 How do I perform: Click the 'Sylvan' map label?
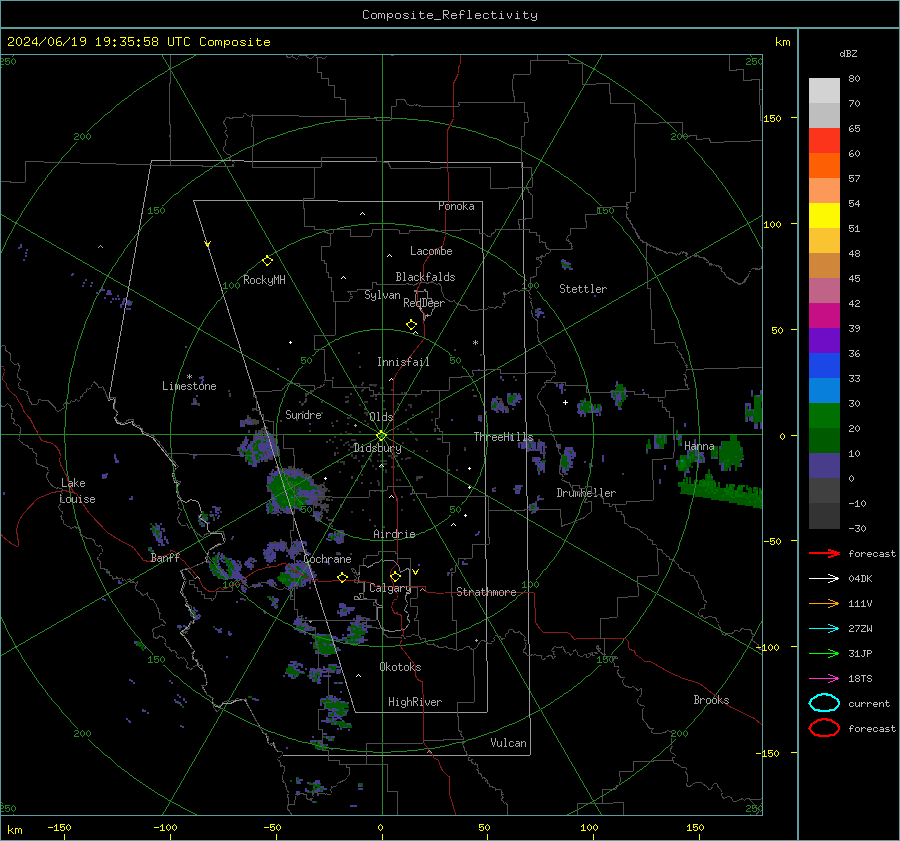point(382,295)
